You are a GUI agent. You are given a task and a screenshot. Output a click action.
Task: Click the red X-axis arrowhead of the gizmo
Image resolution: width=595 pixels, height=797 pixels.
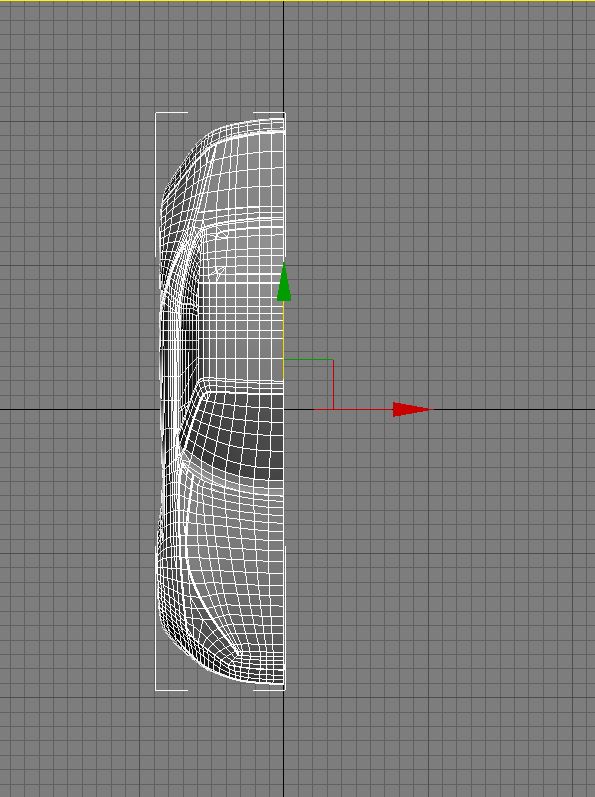410,409
